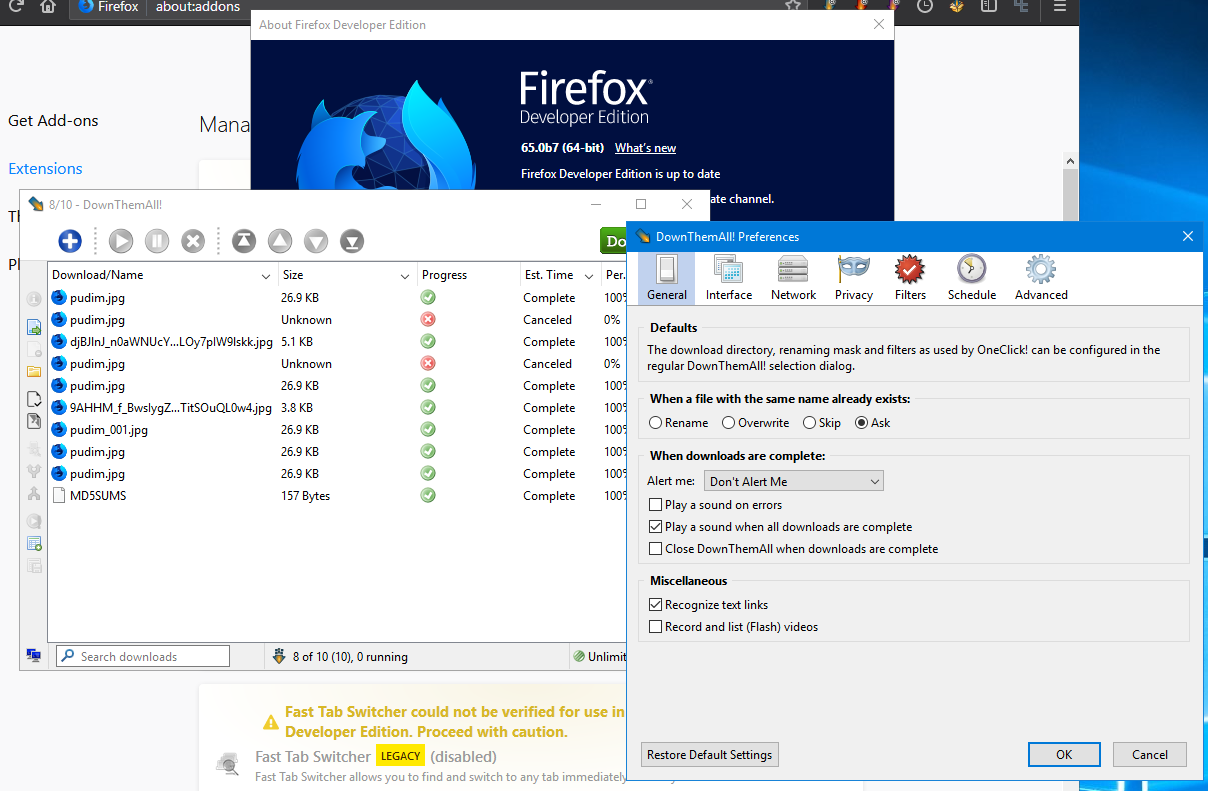Click the '8 of 10 (10), 0 running' status

click(x=350, y=657)
